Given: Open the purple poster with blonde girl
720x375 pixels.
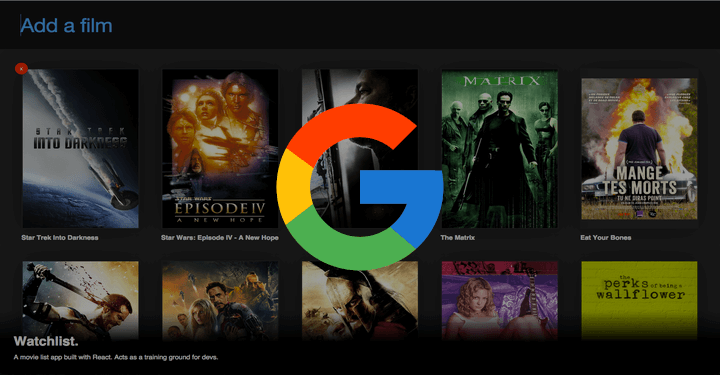Looking at the screenshot, I should pos(500,301).
